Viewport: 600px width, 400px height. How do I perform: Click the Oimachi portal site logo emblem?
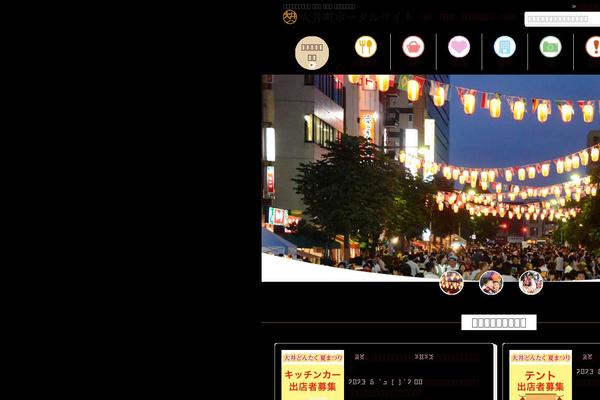point(290,17)
